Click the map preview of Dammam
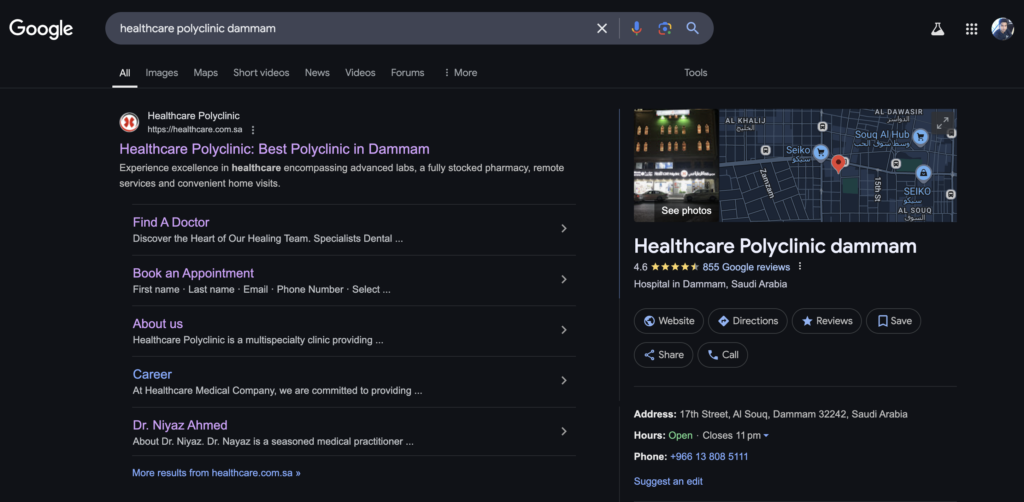The image size is (1024, 502). click(838, 165)
